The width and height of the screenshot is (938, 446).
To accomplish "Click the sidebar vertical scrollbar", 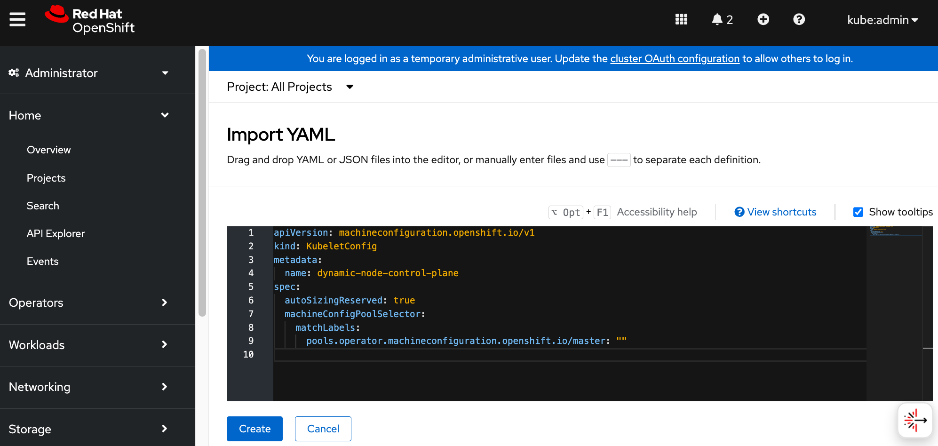I will coord(202,180).
